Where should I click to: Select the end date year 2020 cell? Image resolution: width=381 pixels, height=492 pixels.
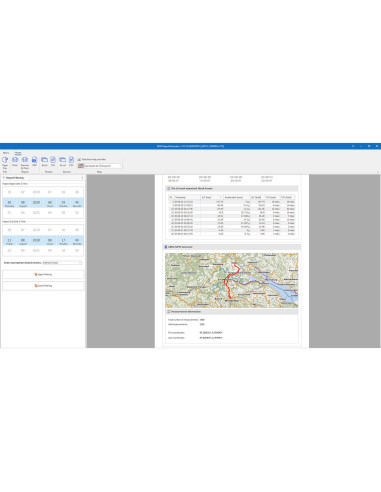[x=36, y=241]
